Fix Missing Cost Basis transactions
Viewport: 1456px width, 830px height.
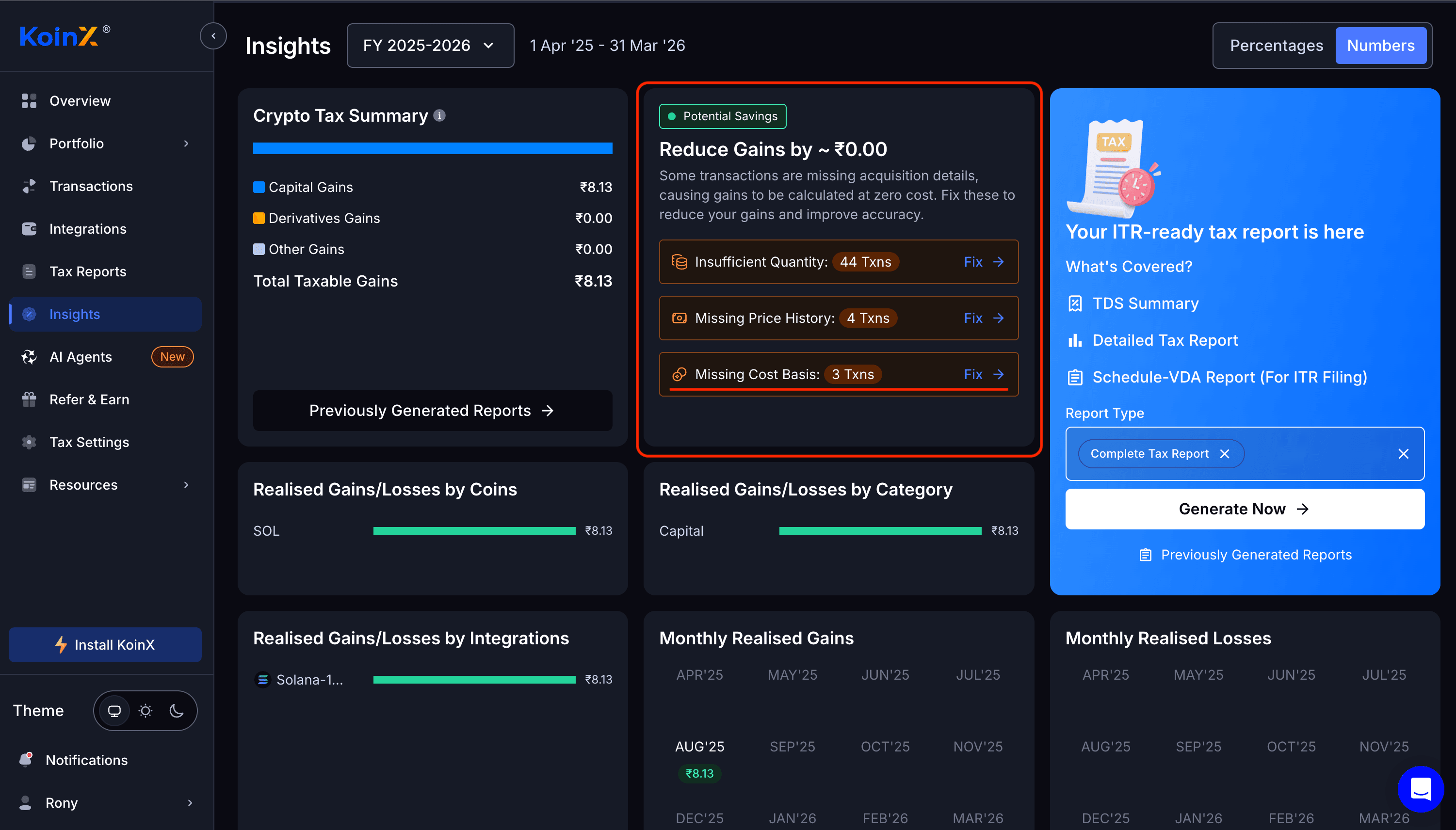(983, 374)
